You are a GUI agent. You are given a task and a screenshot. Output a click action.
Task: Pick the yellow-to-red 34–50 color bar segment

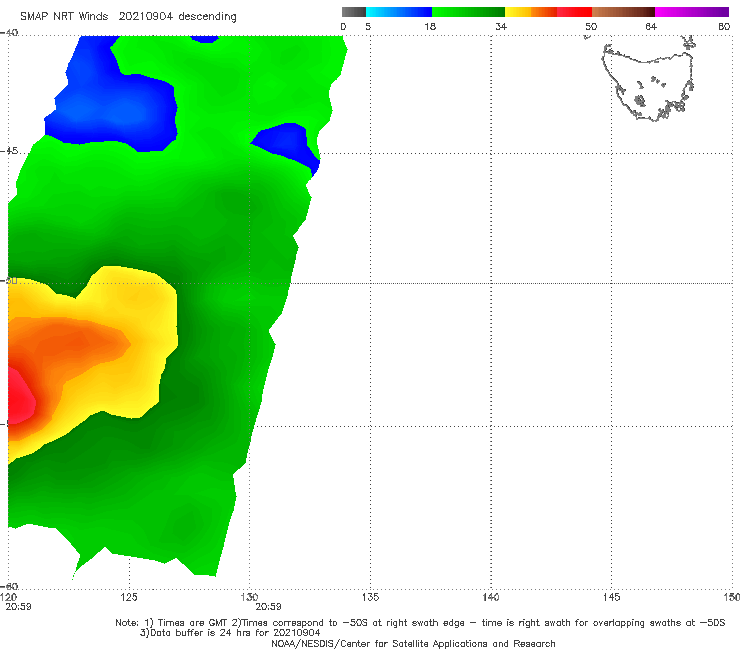(548, 12)
